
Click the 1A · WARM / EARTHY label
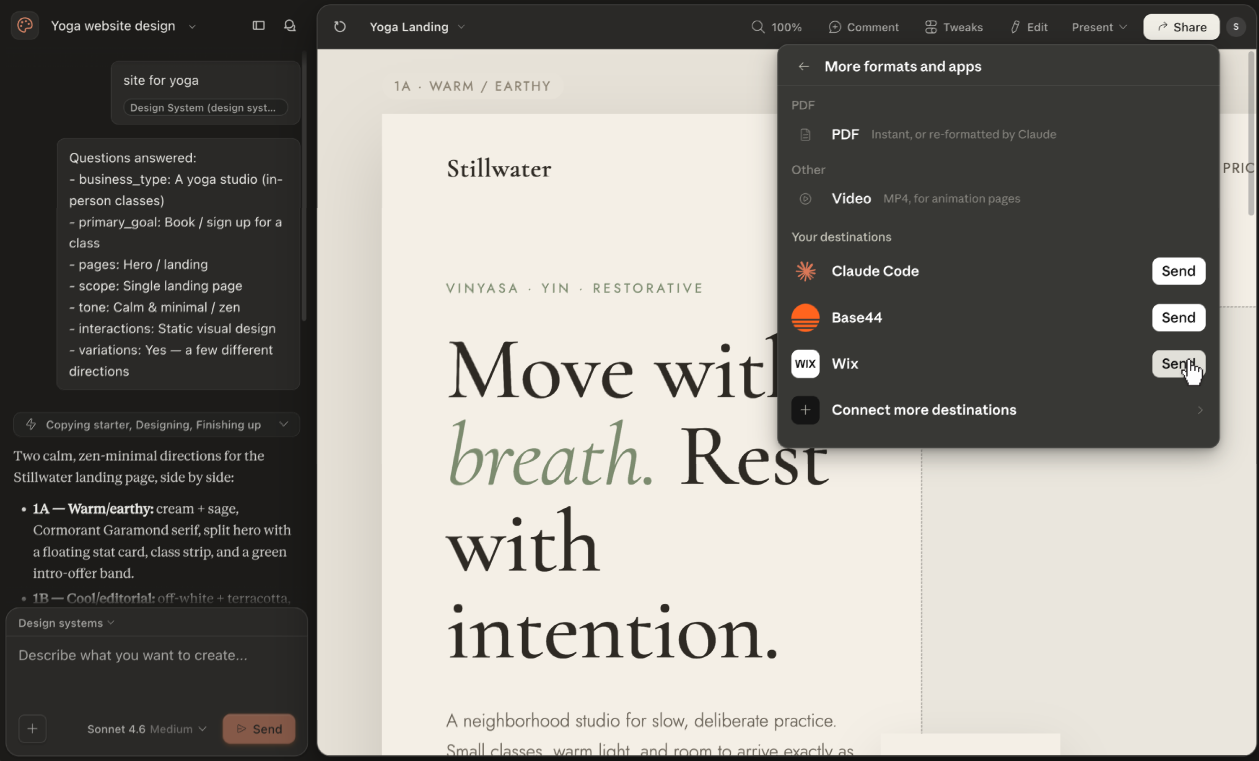coord(472,86)
